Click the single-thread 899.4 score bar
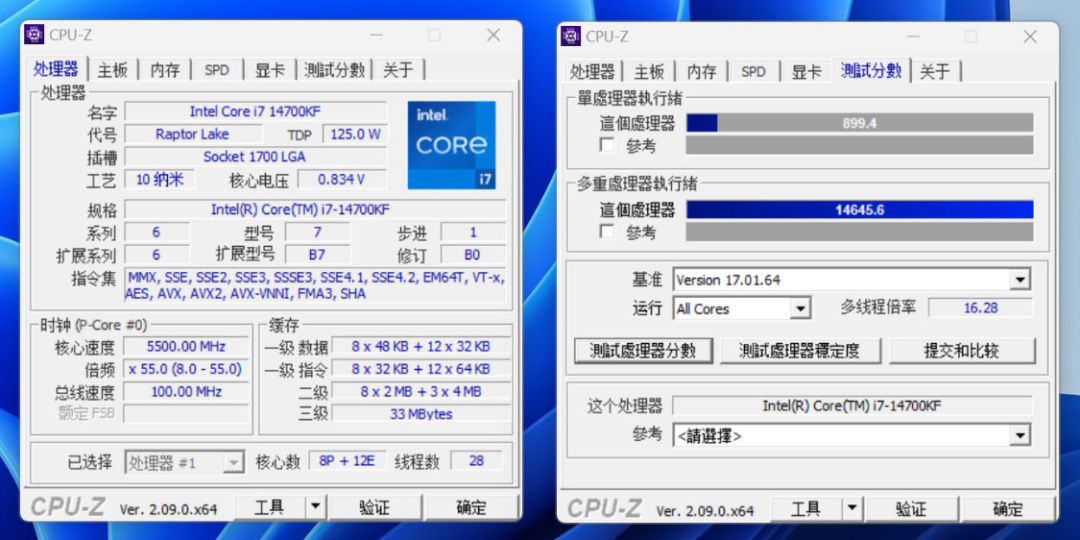This screenshot has width=1080, height=540. pos(860,123)
